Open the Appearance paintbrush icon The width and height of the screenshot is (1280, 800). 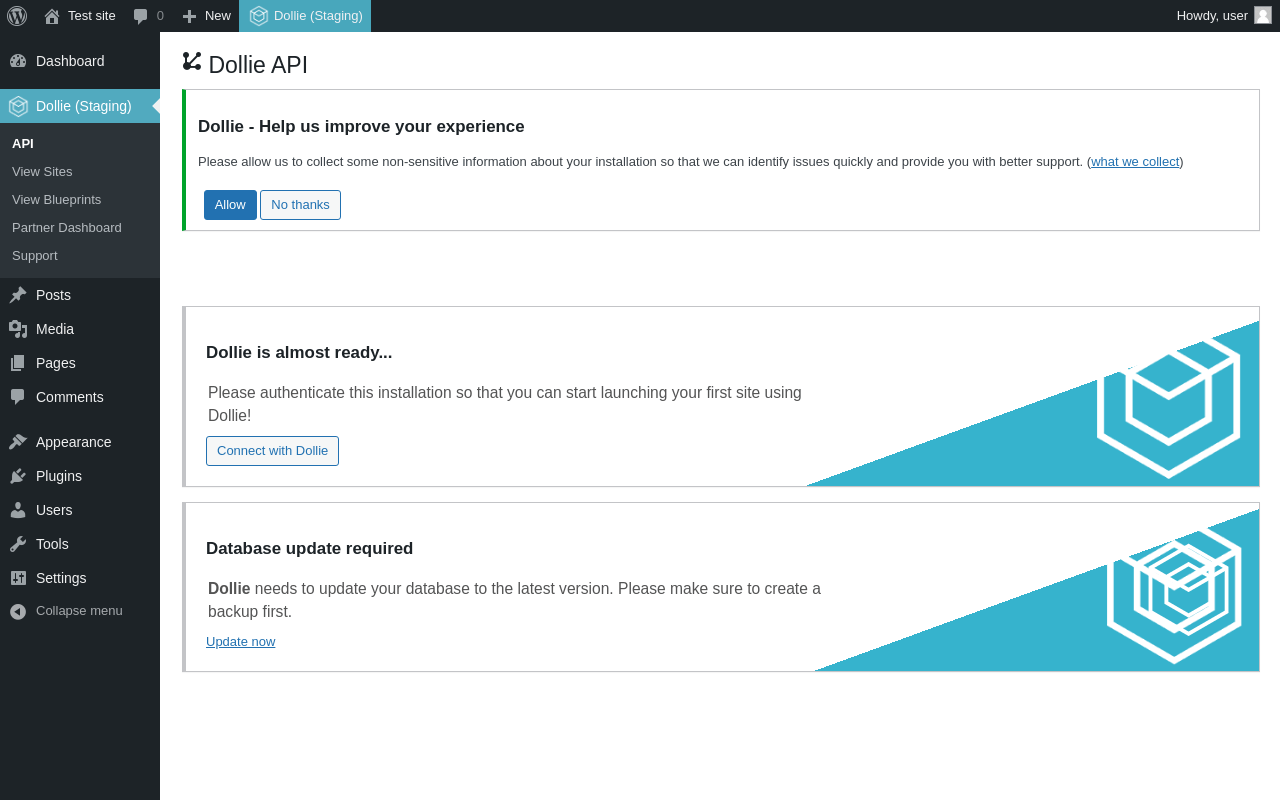pyautogui.click(x=18, y=442)
